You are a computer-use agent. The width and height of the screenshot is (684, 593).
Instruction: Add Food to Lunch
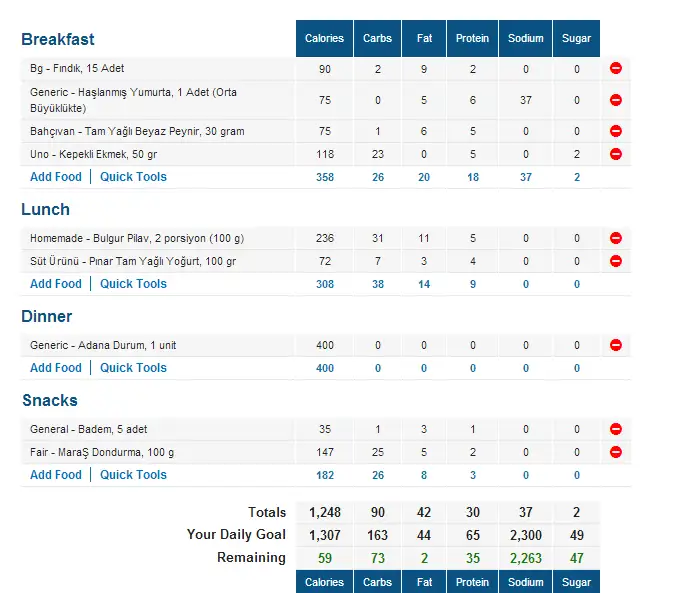[x=56, y=284]
